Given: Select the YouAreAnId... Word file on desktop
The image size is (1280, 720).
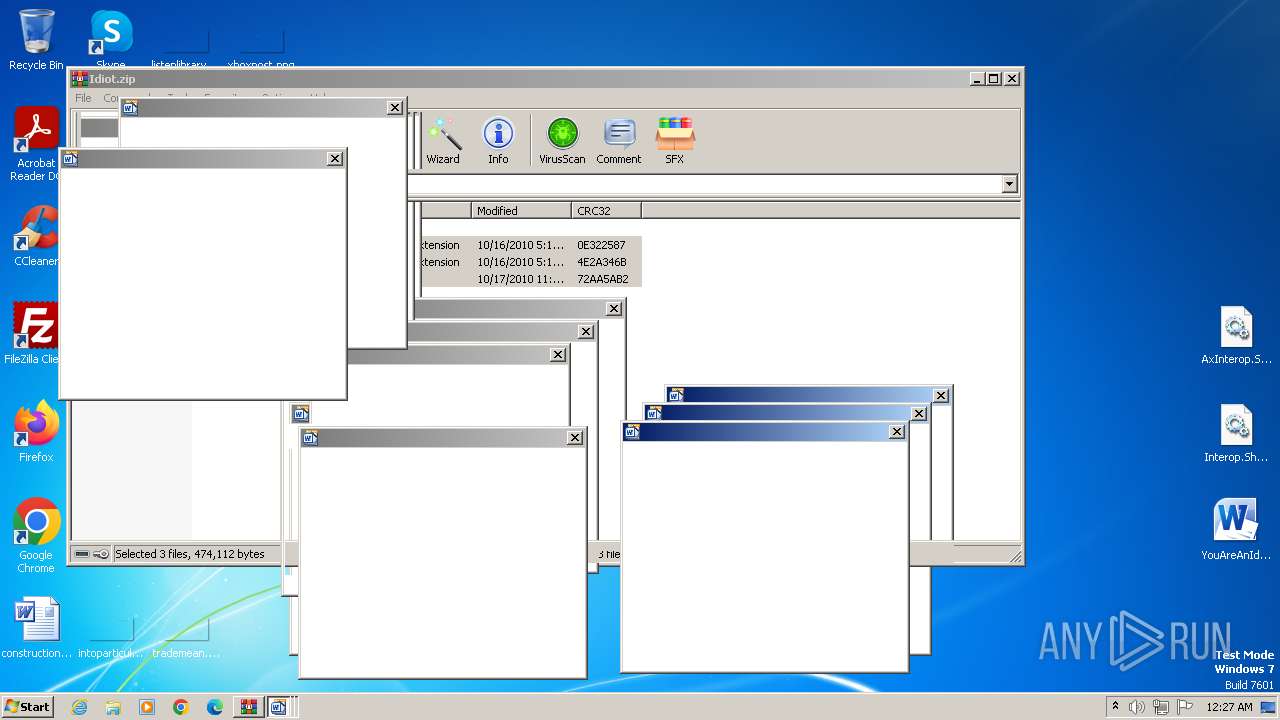Looking at the screenshot, I should 1236,530.
